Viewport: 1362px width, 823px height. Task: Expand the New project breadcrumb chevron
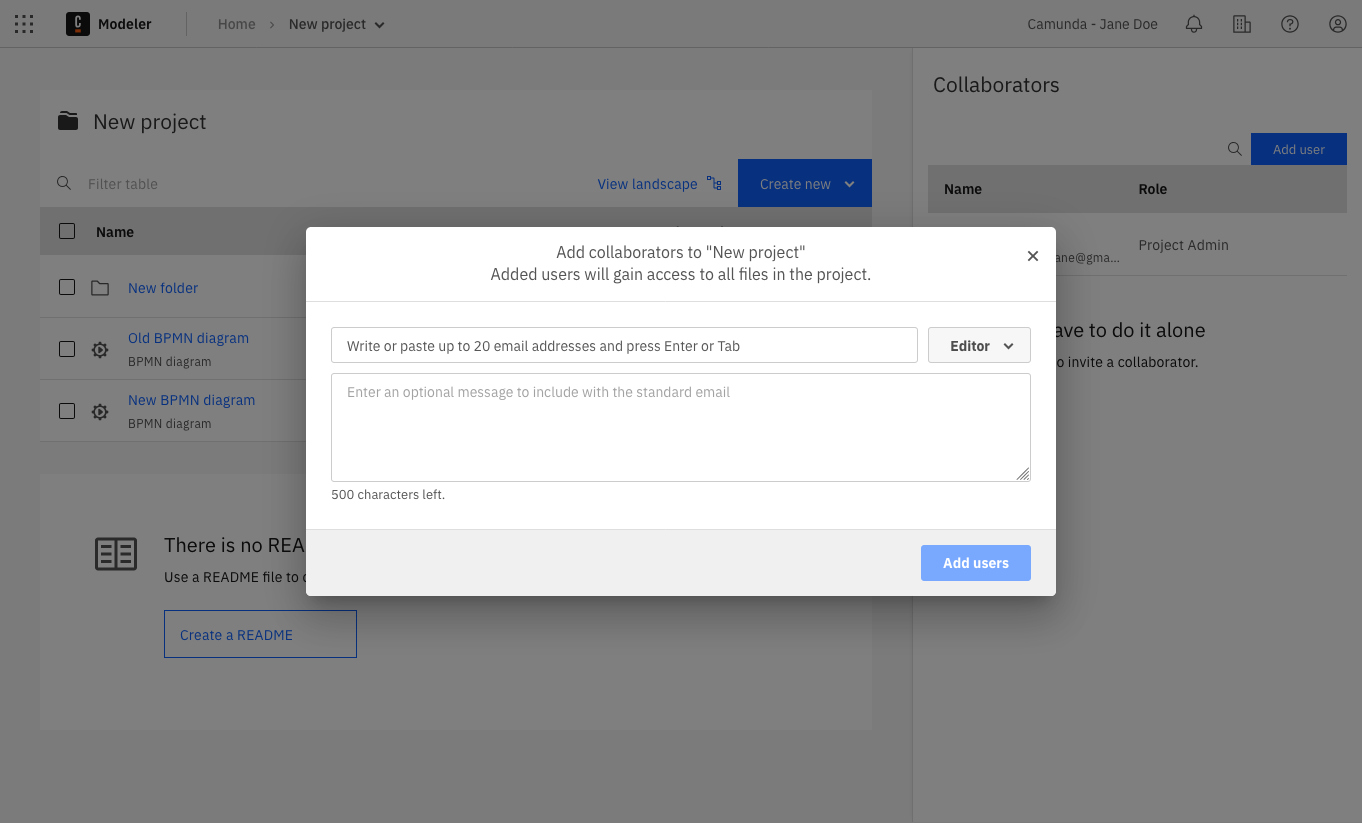click(x=379, y=25)
